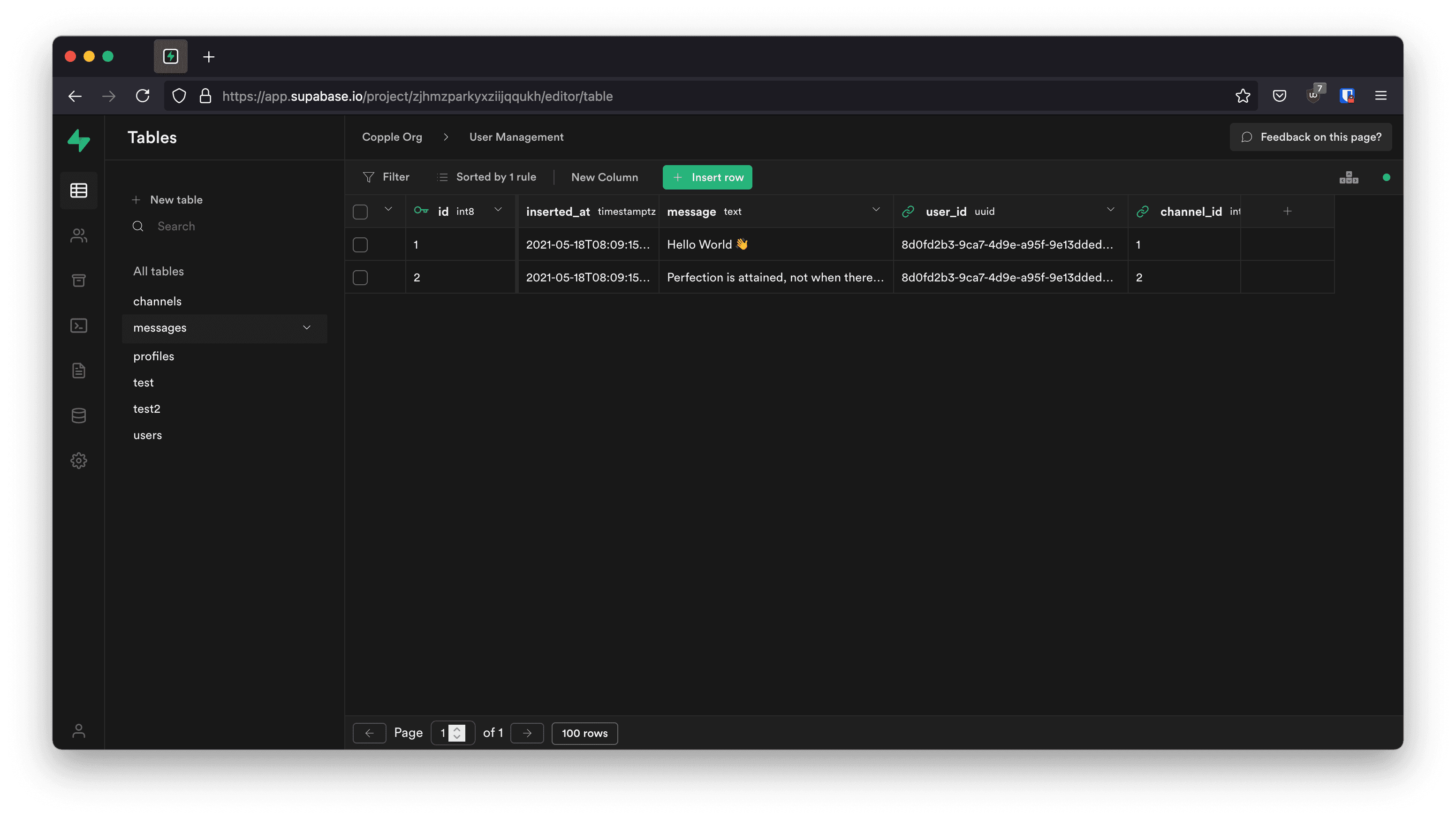Expand the messages table options chevron
The image size is (1456, 819).
click(307, 328)
